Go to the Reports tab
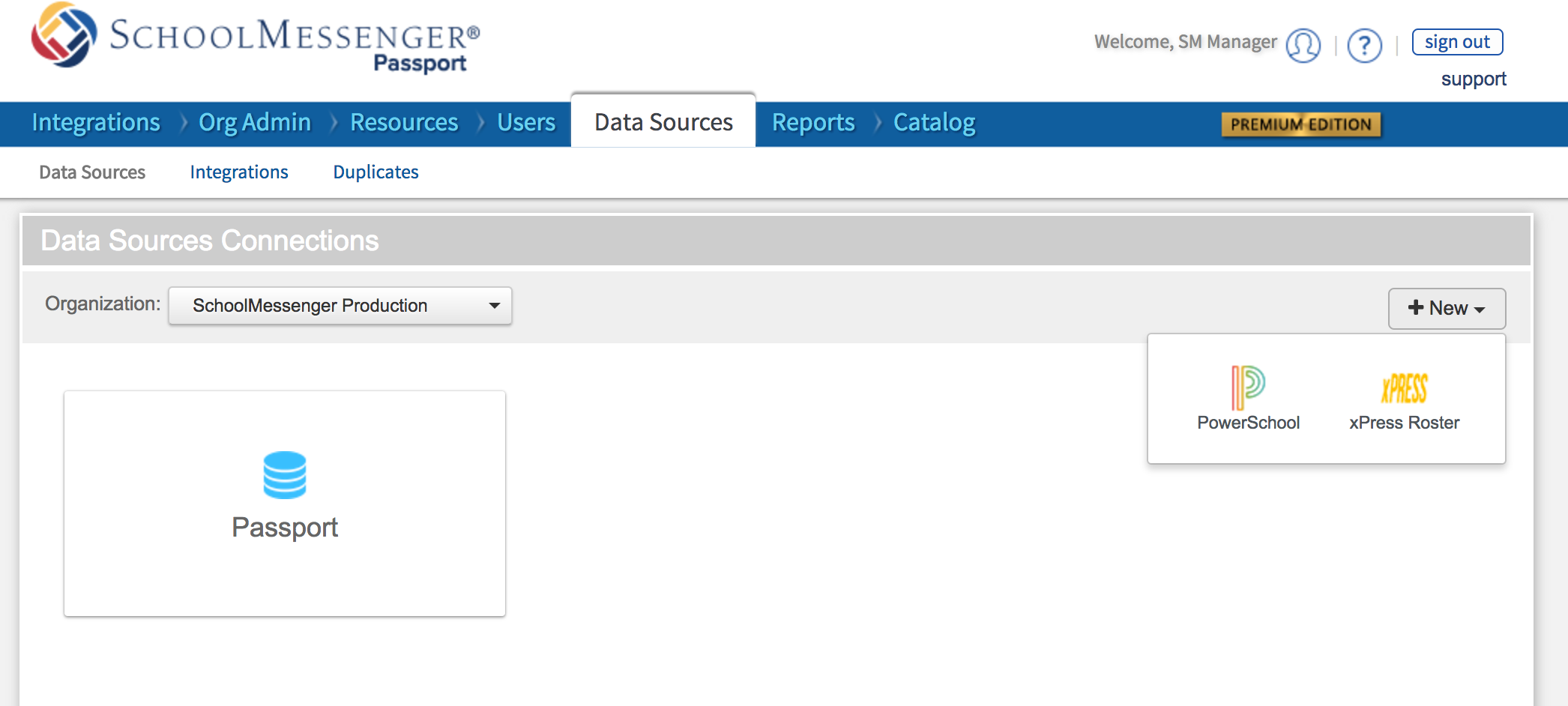Image resolution: width=1568 pixels, height=706 pixels. pyautogui.click(x=813, y=122)
